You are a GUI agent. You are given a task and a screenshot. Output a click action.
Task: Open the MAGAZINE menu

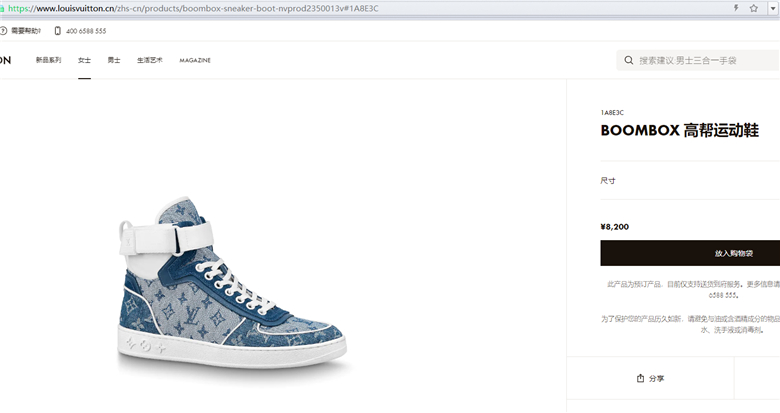195,60
